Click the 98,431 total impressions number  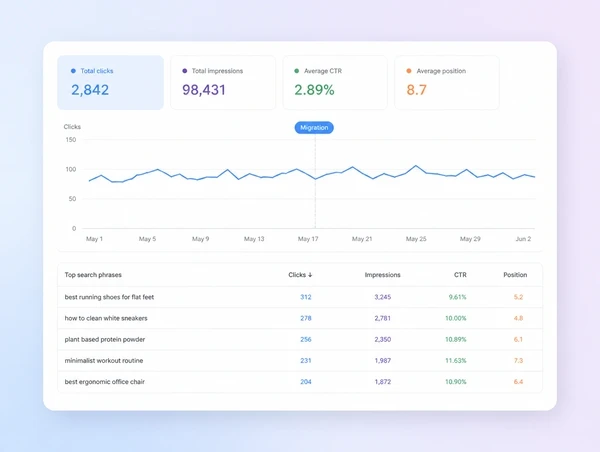pyautogui.click(x=204, y=90)
